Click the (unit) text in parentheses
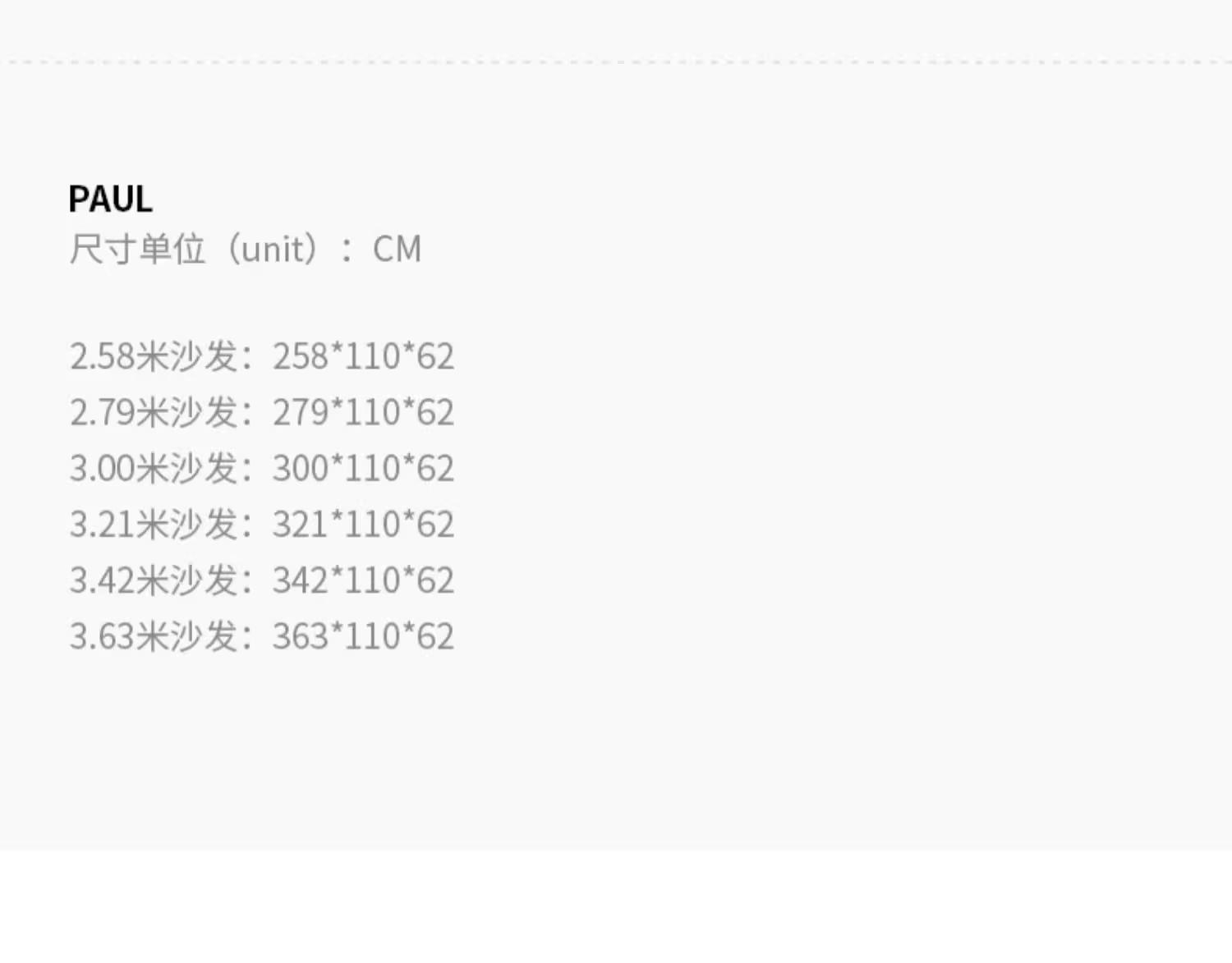 click(x=273, y=249)
